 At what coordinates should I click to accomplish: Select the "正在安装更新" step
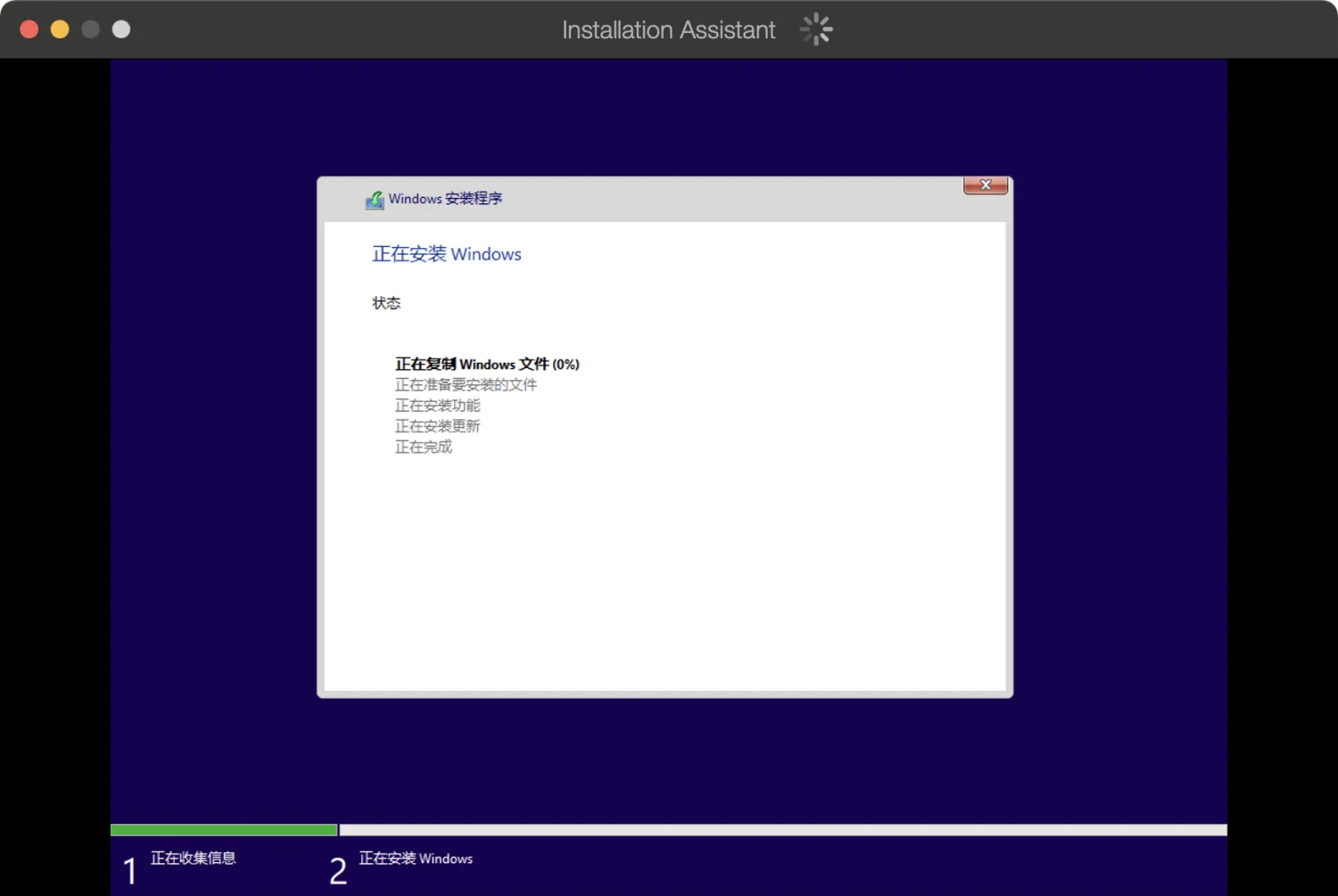(437, 426)
